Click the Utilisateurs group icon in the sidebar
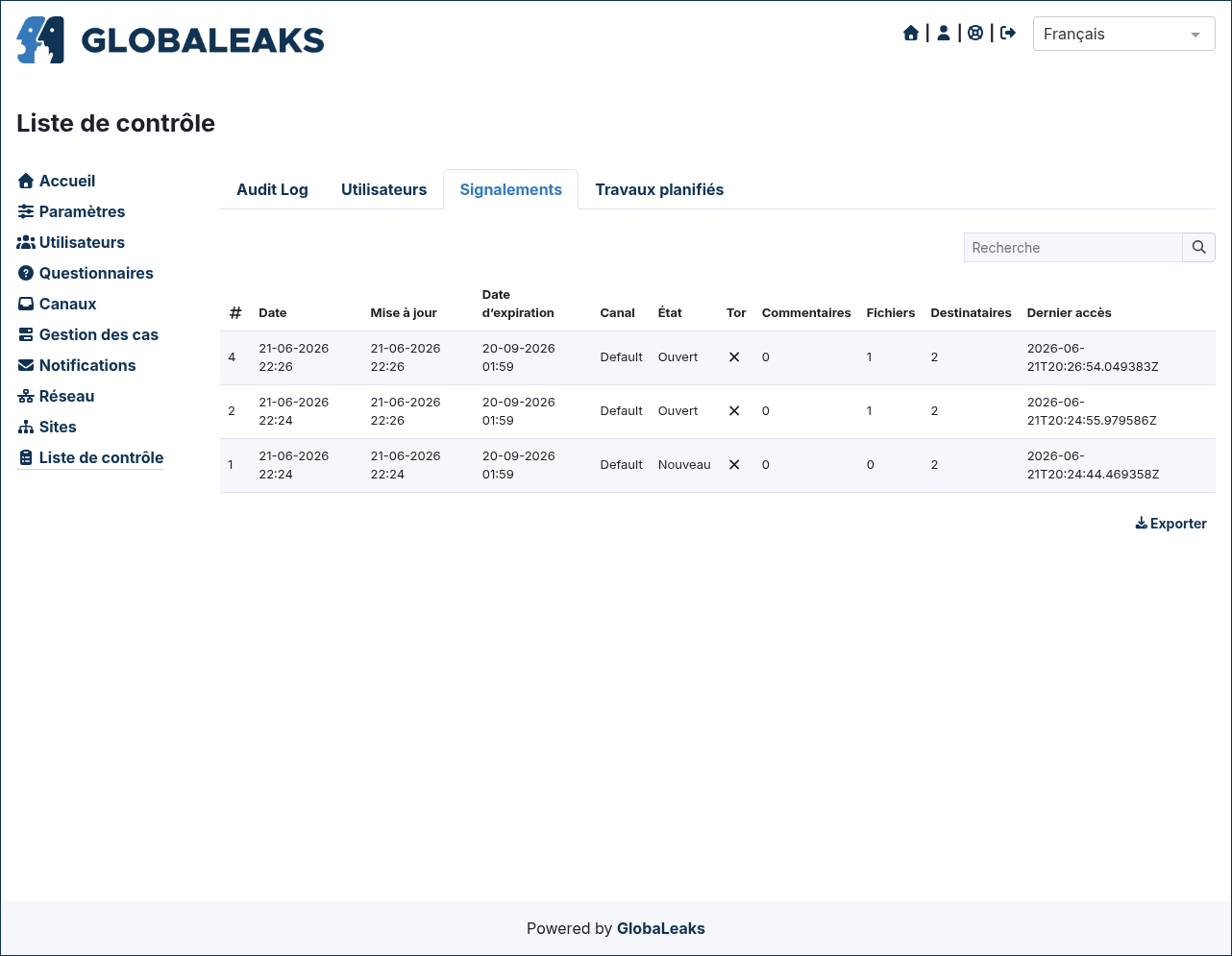The image size is (1232, 956). point(26,242)
